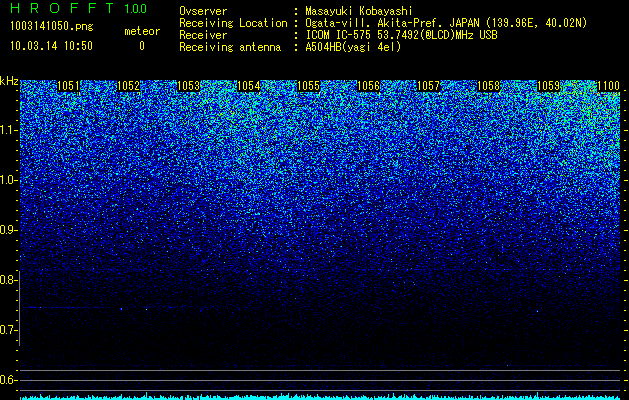This screenshot has height=400, width=629.
Task: Click the 1053 time marker
Action: pos(189,86)
